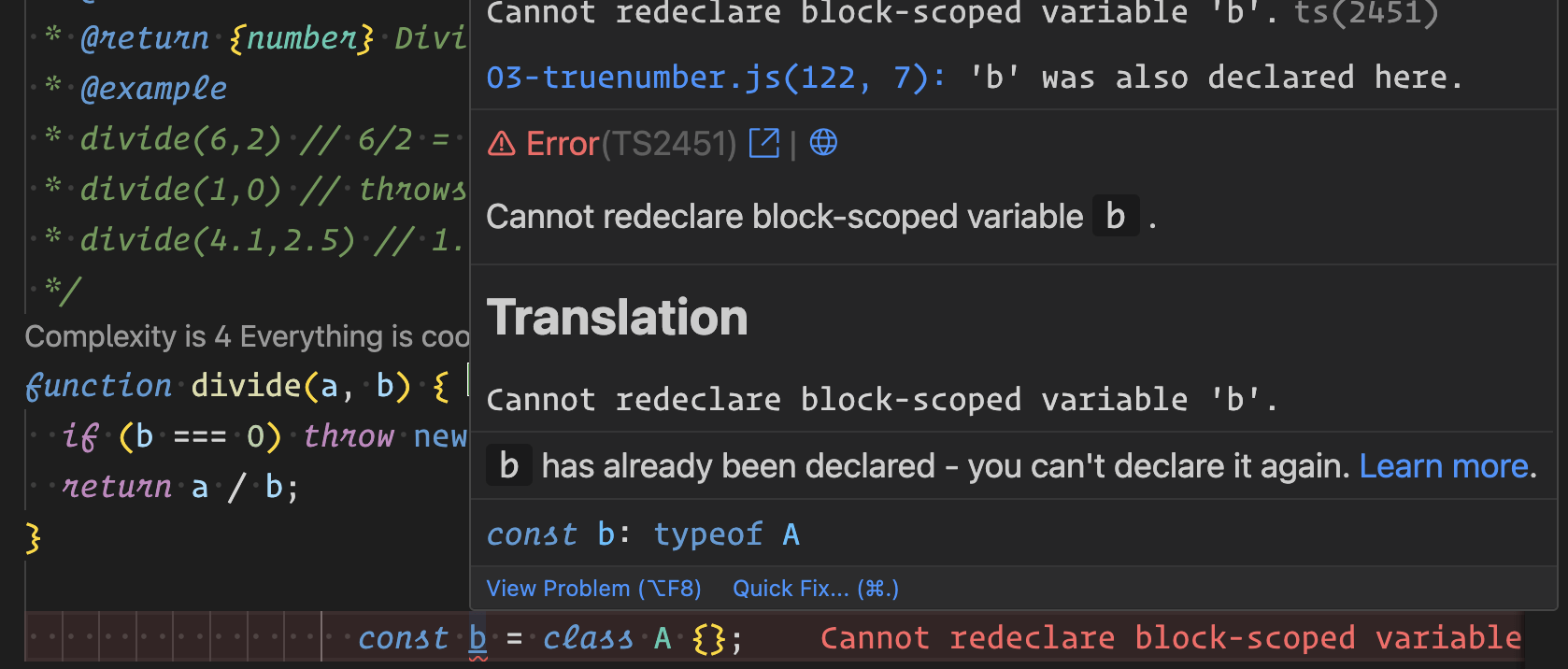This screenshot has height=669, width=1568.
Task: Click the 'const b: typeof A' type hint
Action: click(x=643, y=534)
